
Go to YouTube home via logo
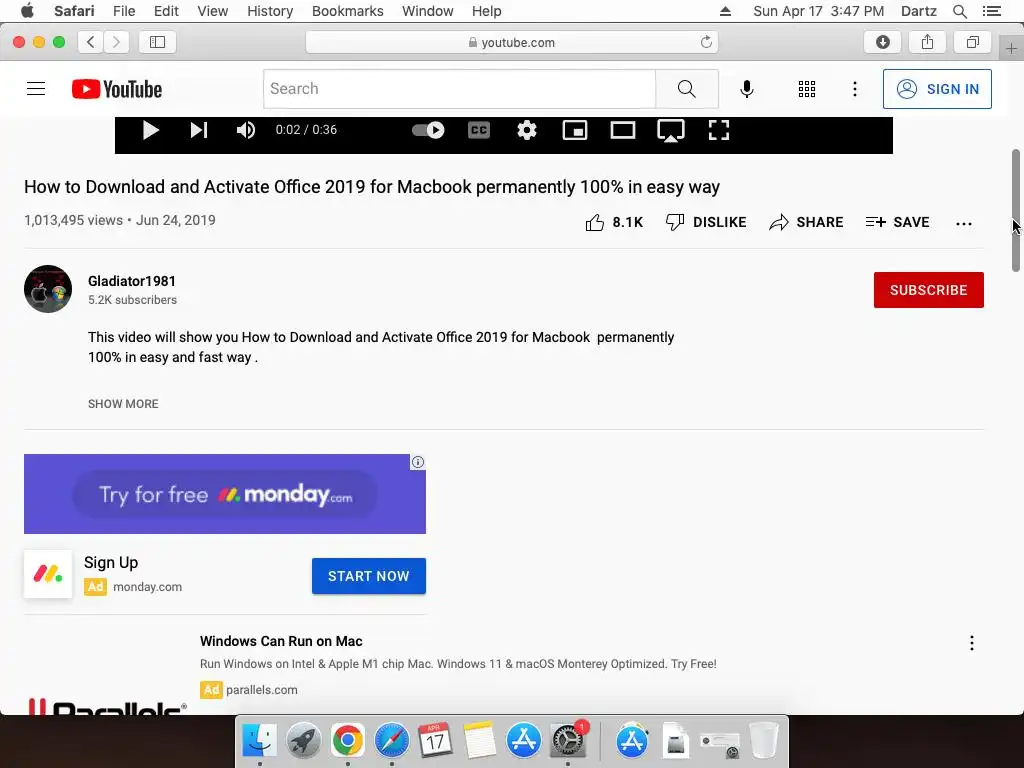tap(117, 89)
